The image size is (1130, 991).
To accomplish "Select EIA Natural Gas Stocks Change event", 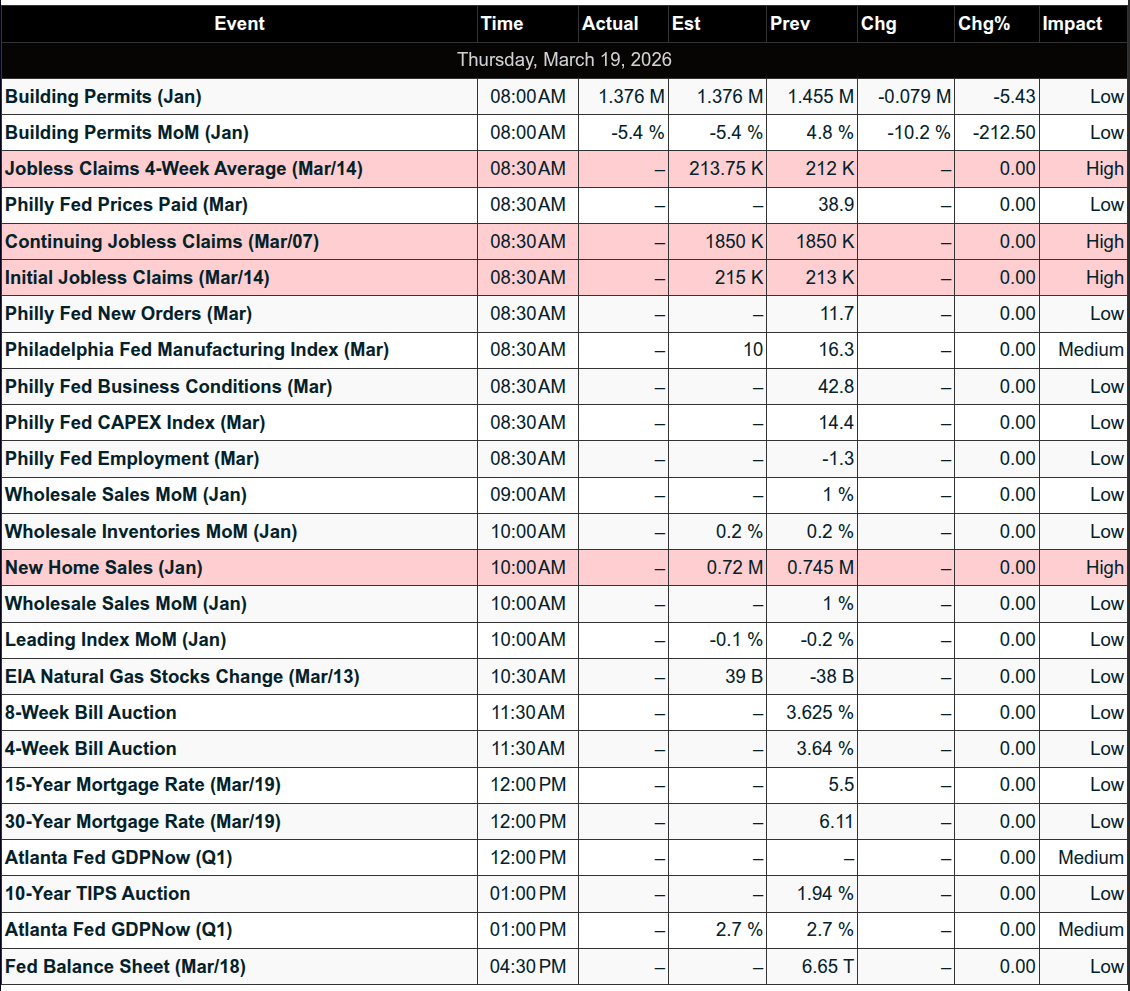I will [182, 676].
